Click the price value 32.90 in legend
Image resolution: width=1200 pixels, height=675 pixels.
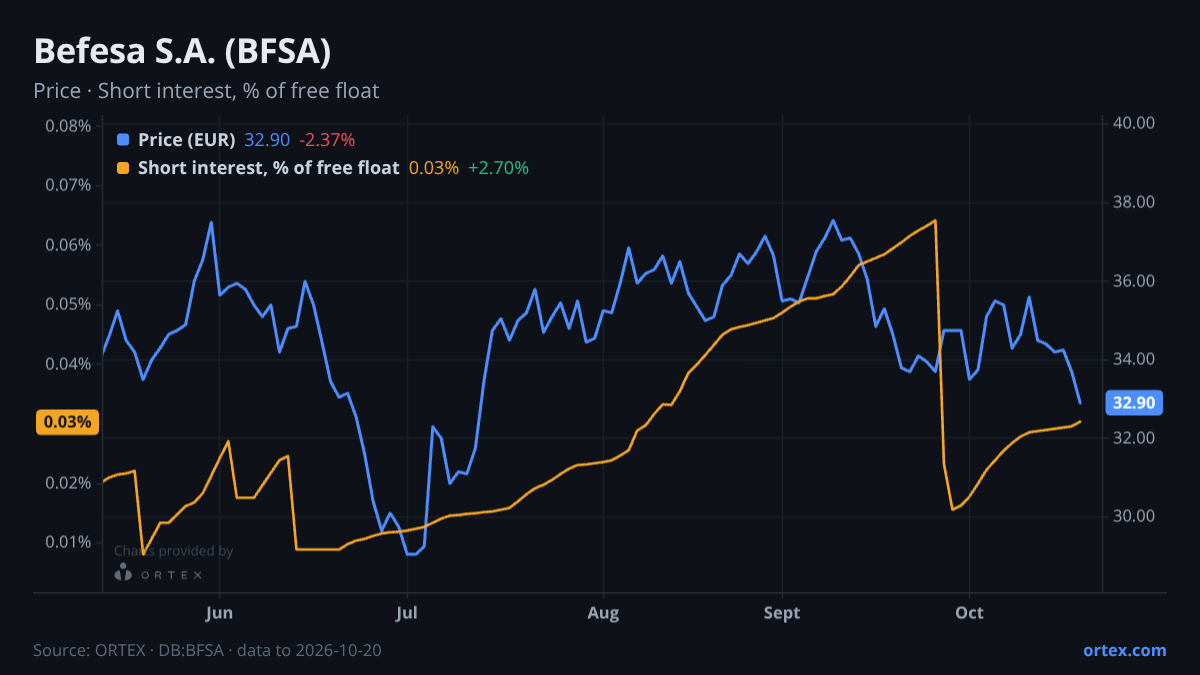[267, 139]
